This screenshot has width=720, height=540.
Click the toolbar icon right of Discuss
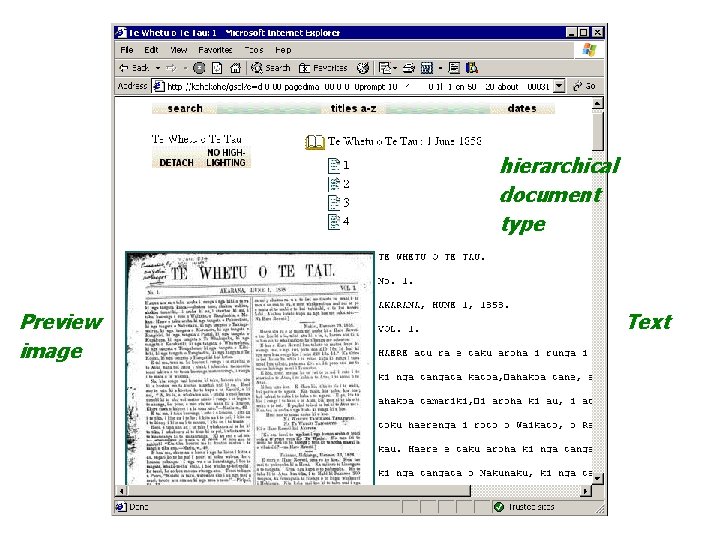pyautogui.click(x=472, y=68)
